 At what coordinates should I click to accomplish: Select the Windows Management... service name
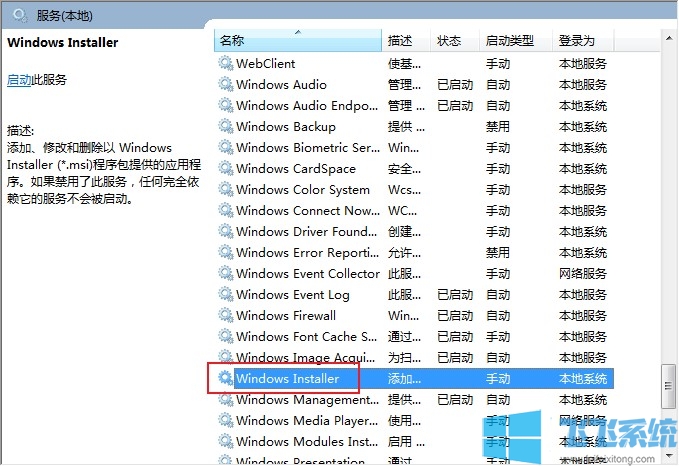307,400
